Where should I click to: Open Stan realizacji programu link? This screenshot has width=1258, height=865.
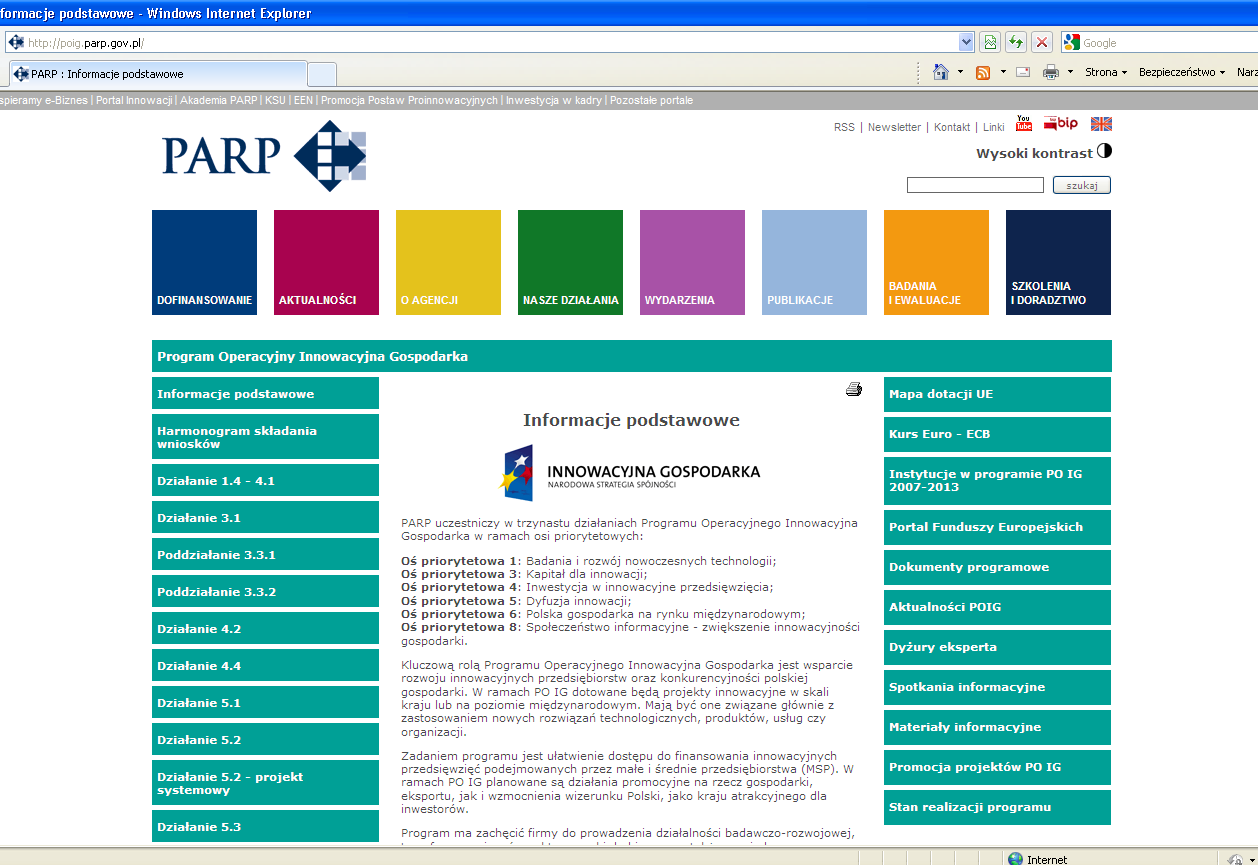[997, 807]
